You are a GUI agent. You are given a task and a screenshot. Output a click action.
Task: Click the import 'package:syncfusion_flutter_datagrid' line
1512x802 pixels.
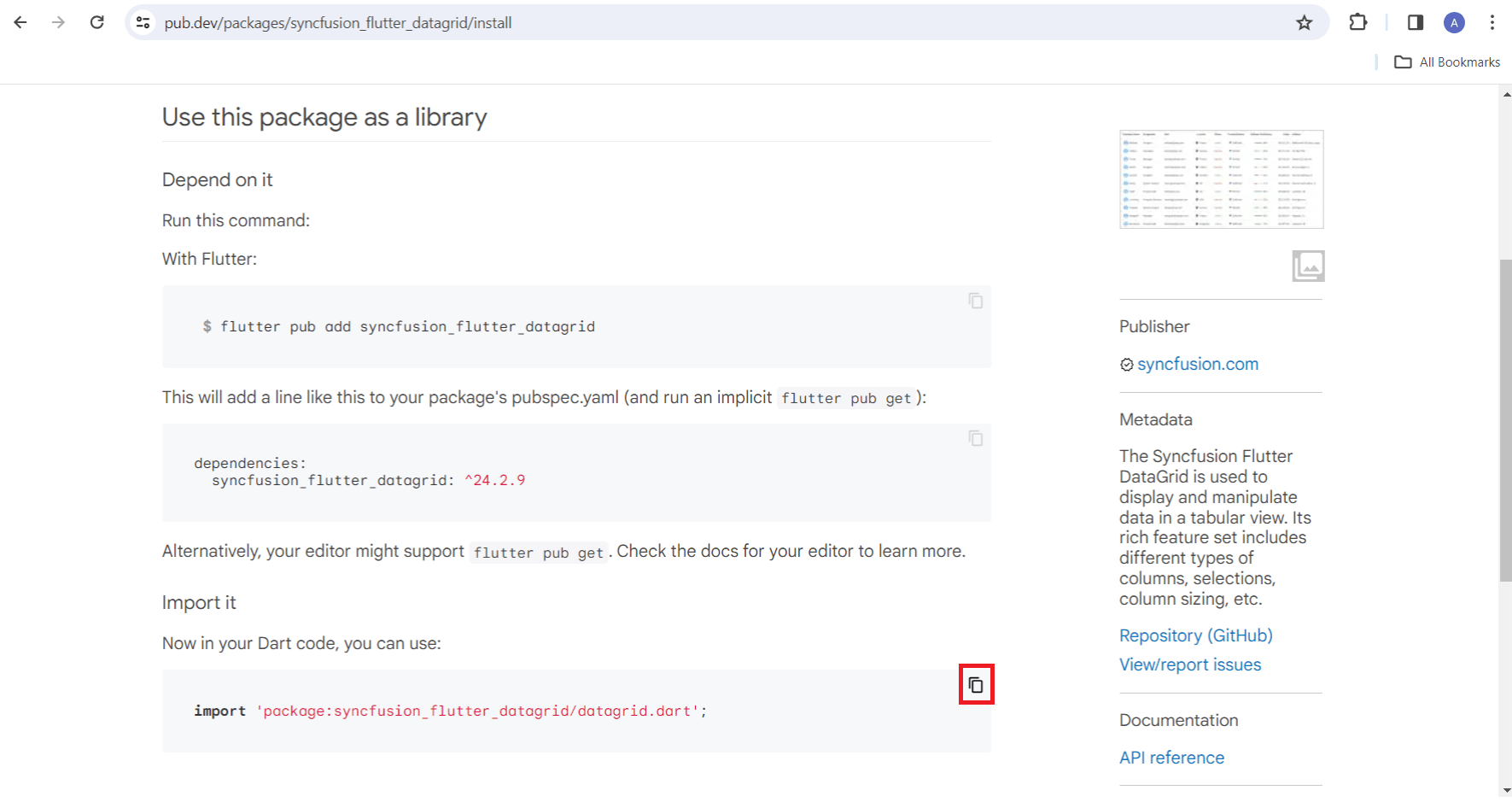click(450, 711)
